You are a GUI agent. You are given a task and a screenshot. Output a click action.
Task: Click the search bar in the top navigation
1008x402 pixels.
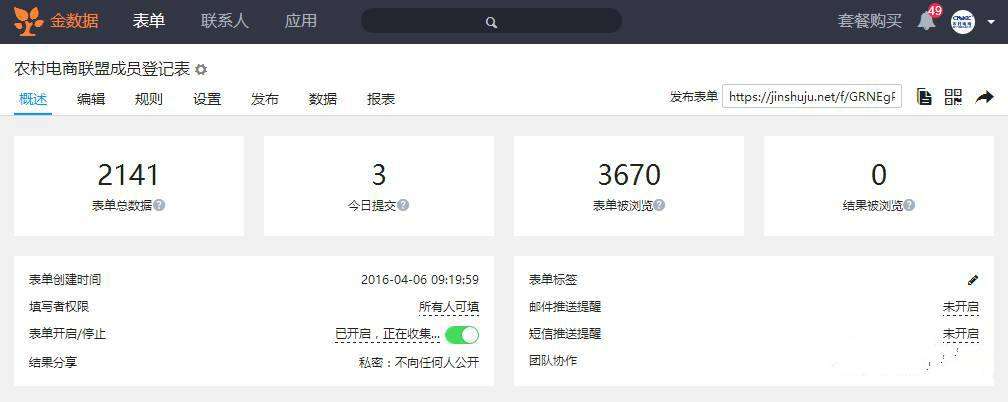click(491, 21)
